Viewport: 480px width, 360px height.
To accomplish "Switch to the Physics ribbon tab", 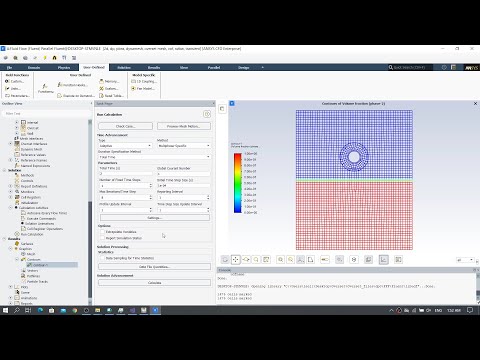I will pyautogui.click(x=64, y=67).
